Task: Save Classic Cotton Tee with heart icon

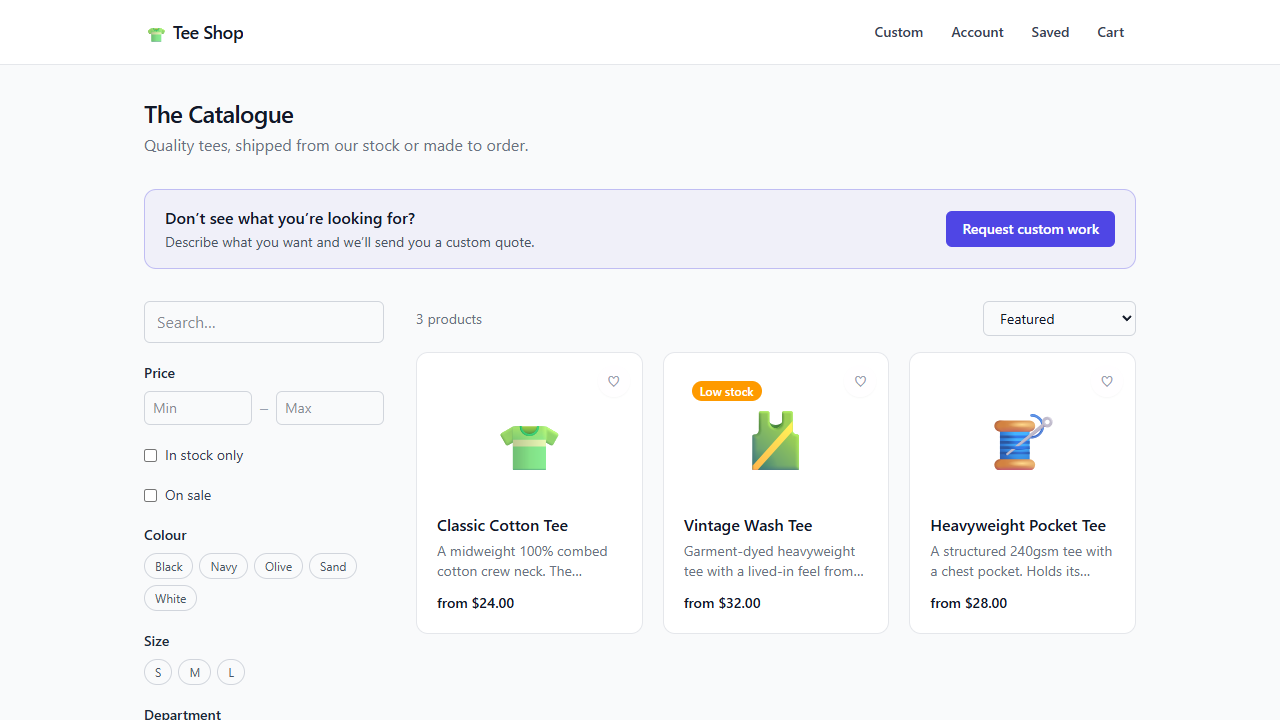Action: pos(614,381)
